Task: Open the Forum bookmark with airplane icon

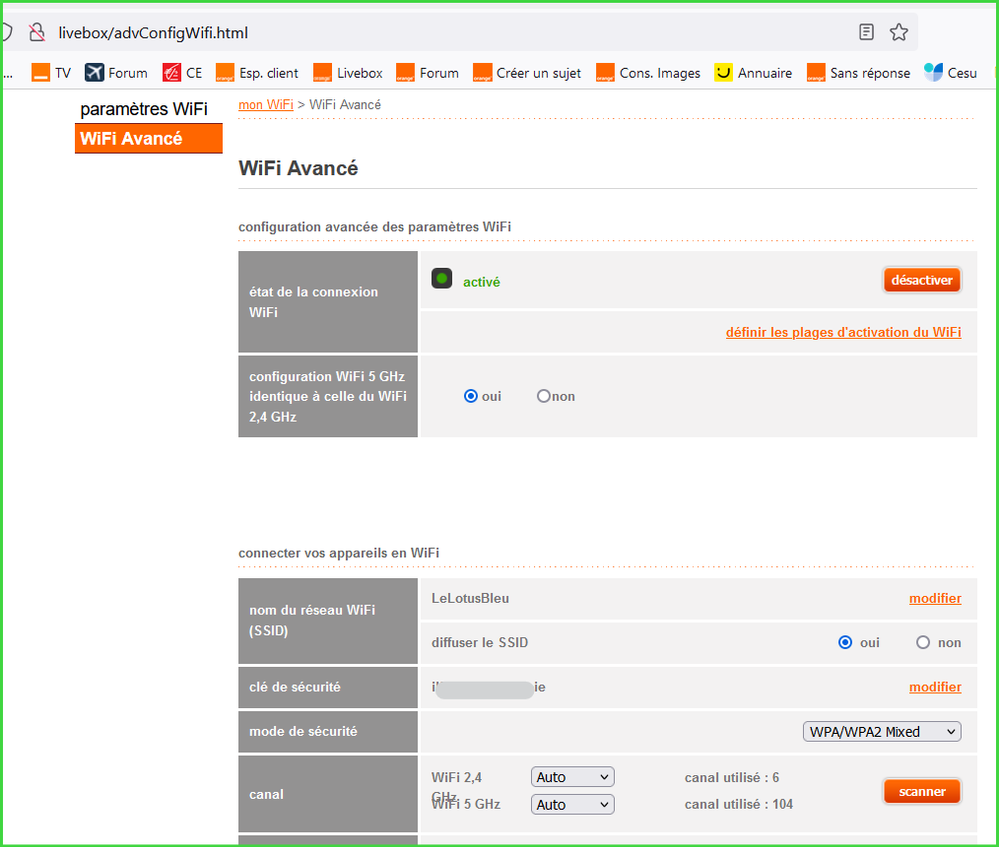Action: coord(116,73)
